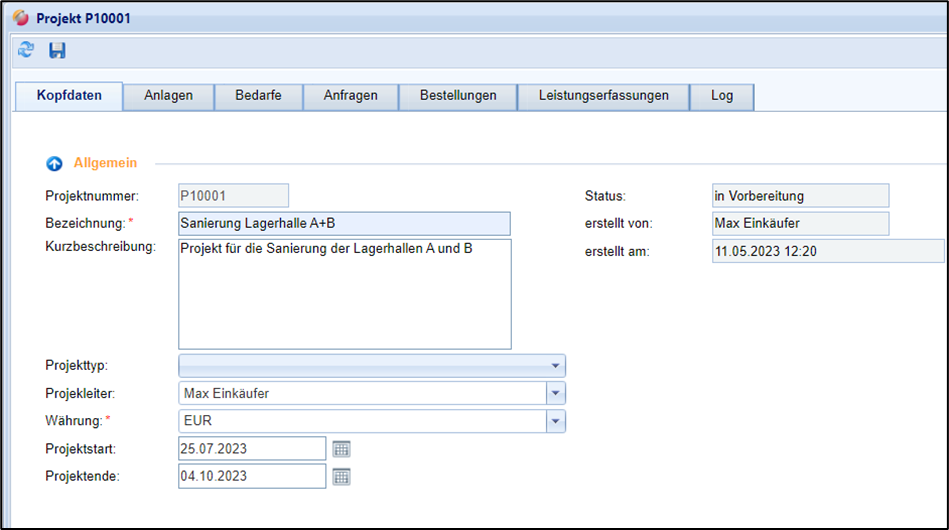
Task: Click the application logo in the title bar
Action: tap(19, 18)
